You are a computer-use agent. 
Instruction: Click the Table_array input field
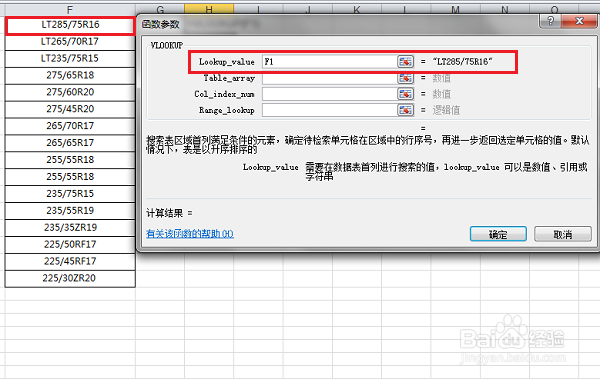pos(329,78)
